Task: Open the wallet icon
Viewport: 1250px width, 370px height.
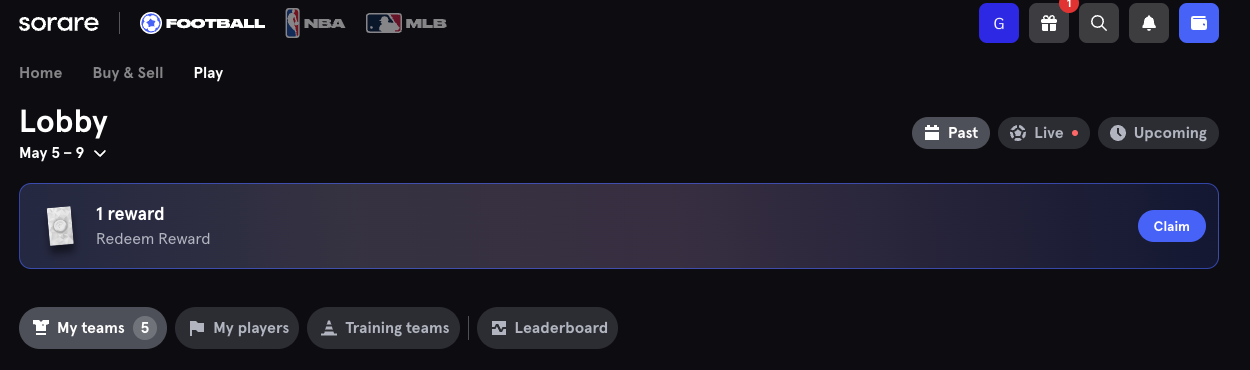Action: (x=1199, y=23)
